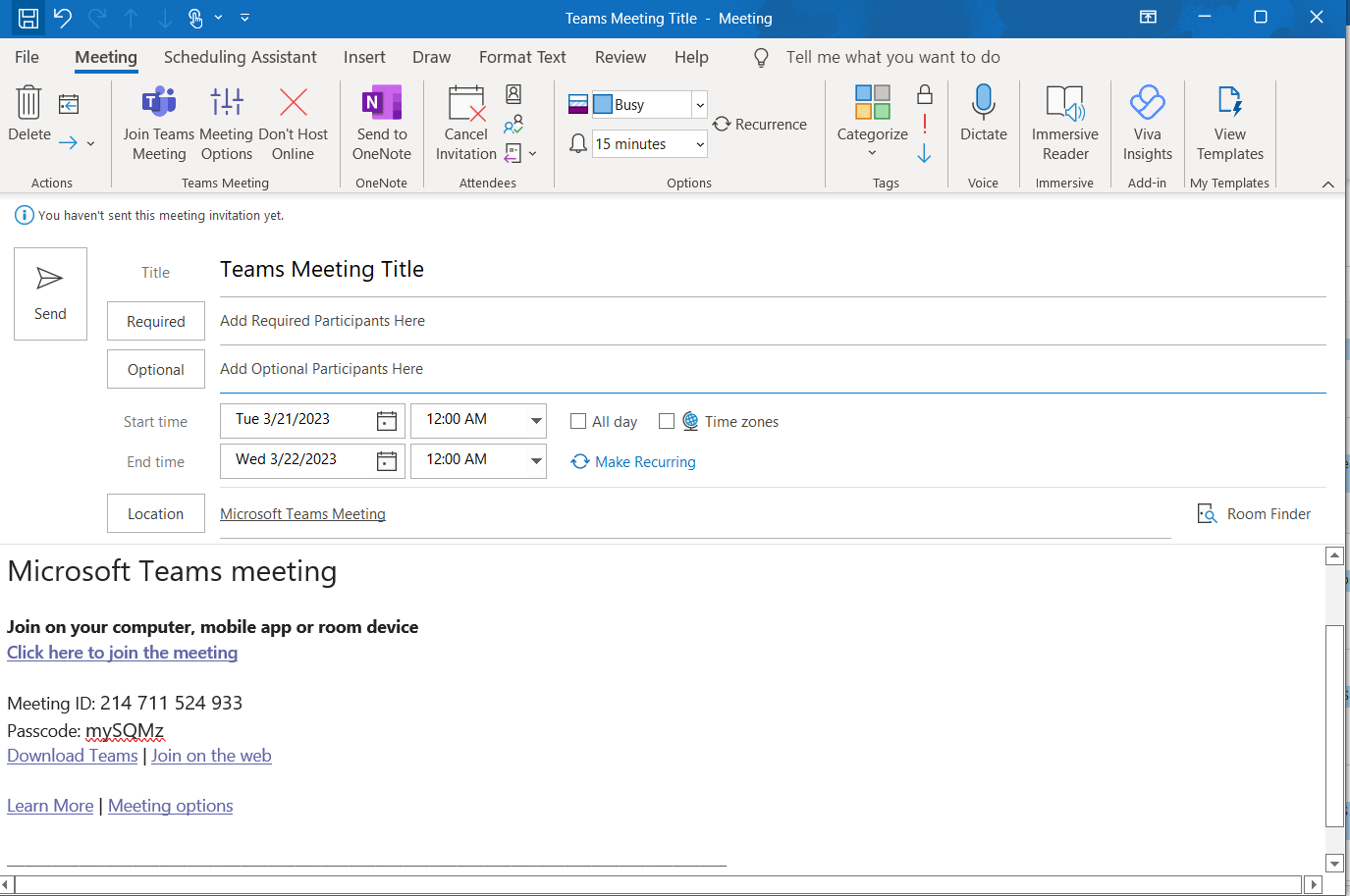Image resolution: width=1350 pixels, height=896 pixels.
Task: Open Meeting Options in the Teams Meeting group
Action: (x=227, y=123)
